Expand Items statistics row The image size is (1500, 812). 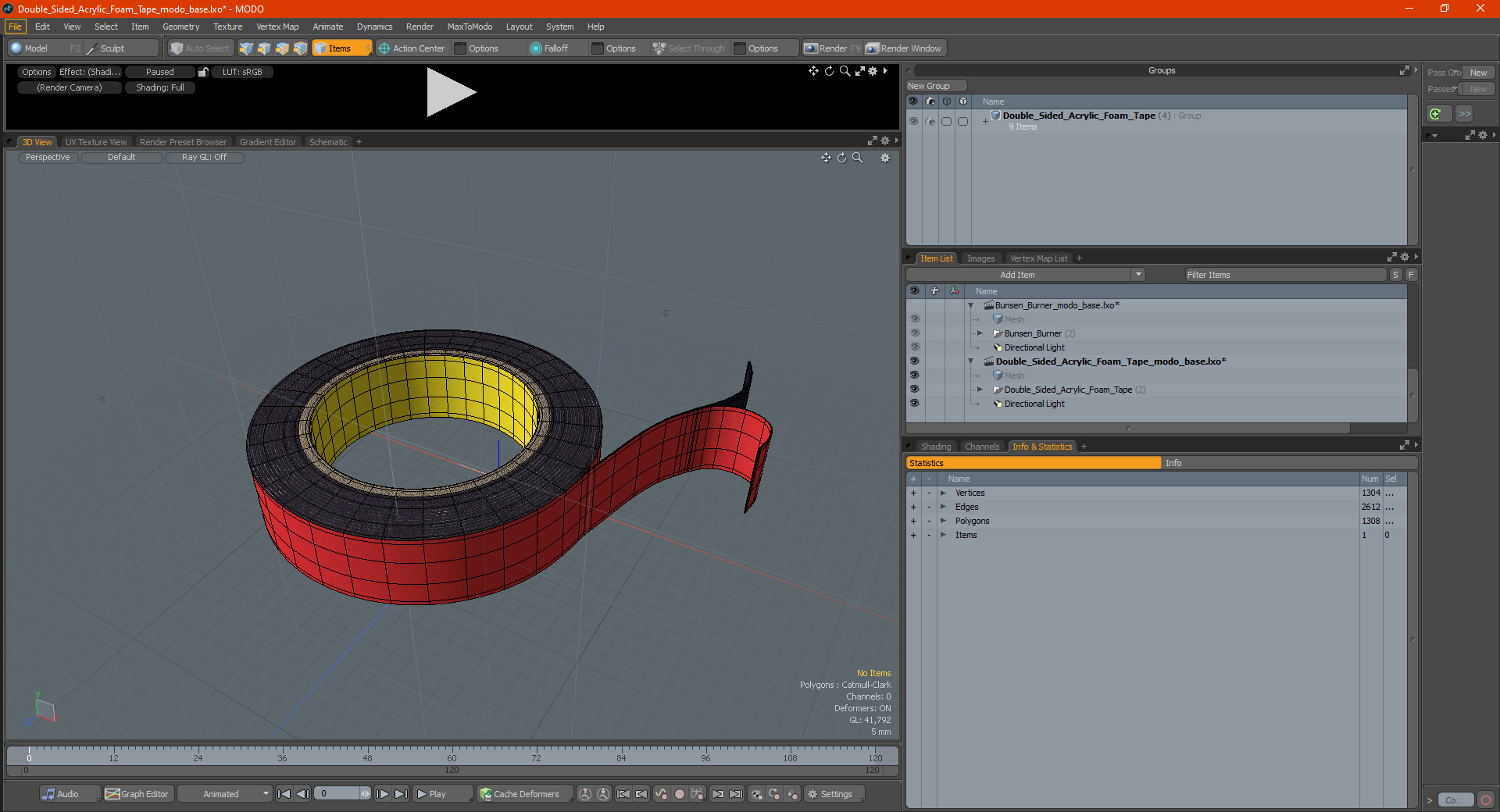pyautogui.click(x=943, y=535)
